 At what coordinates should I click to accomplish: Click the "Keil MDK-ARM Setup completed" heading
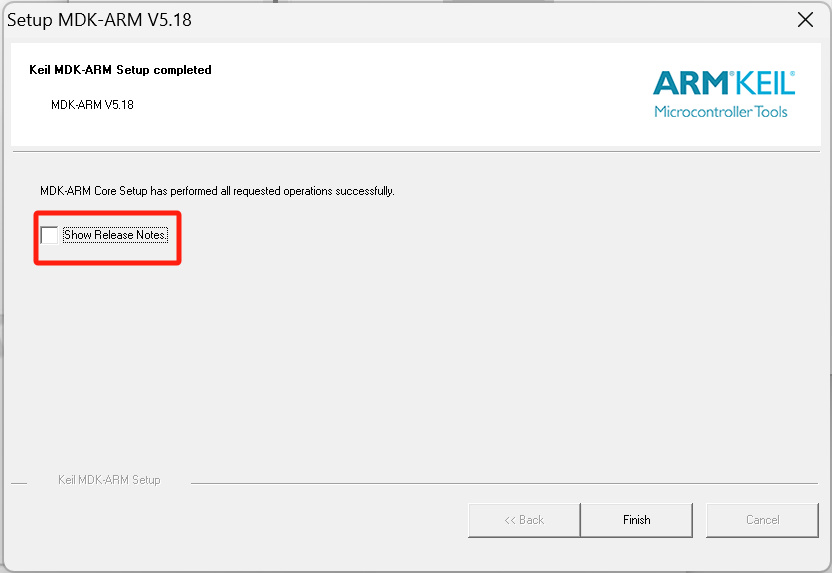tap(121, 70)
